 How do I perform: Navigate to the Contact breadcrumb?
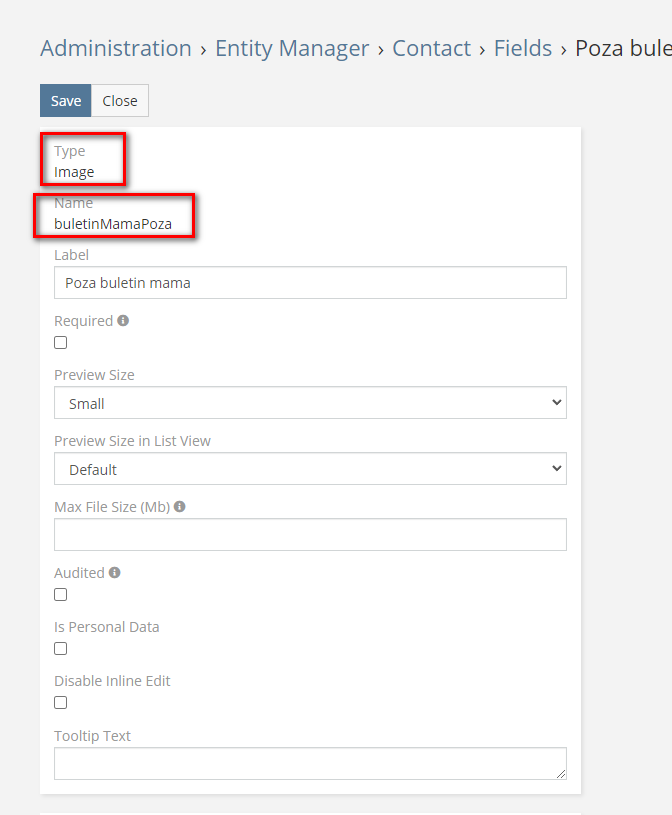pos(431,48)
